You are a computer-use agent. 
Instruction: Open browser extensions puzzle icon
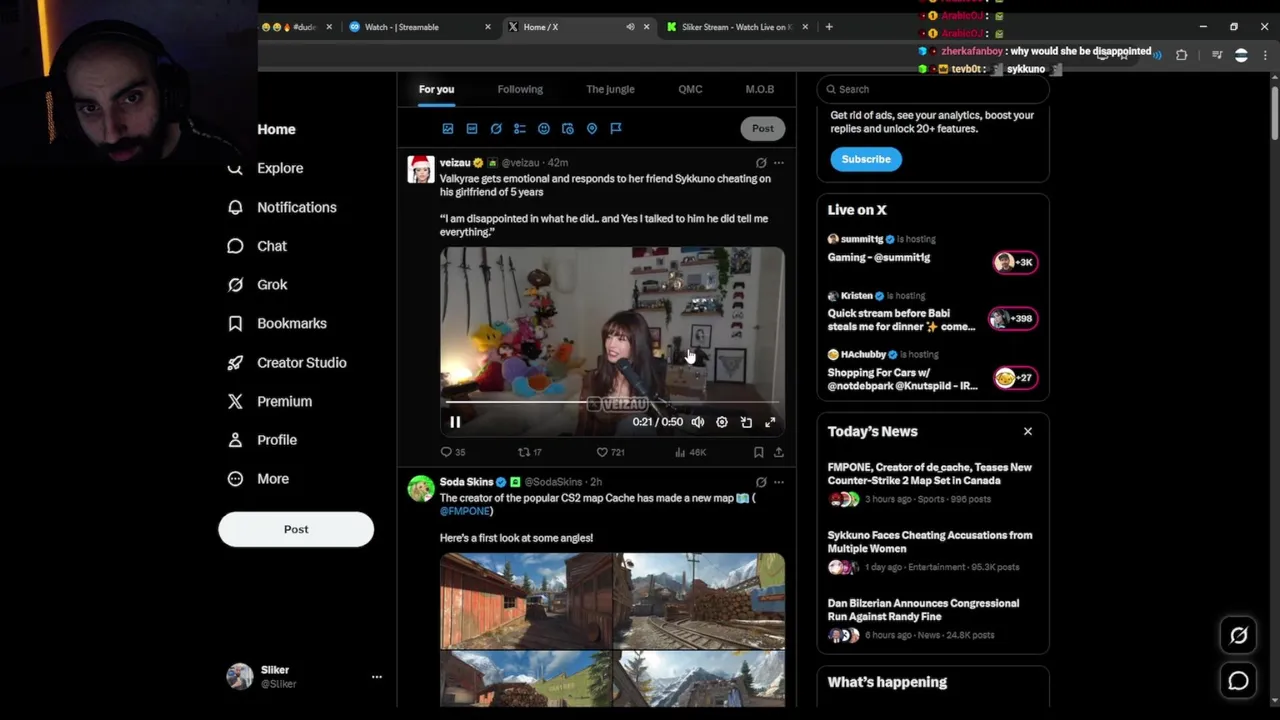(x=1181, y=55)
